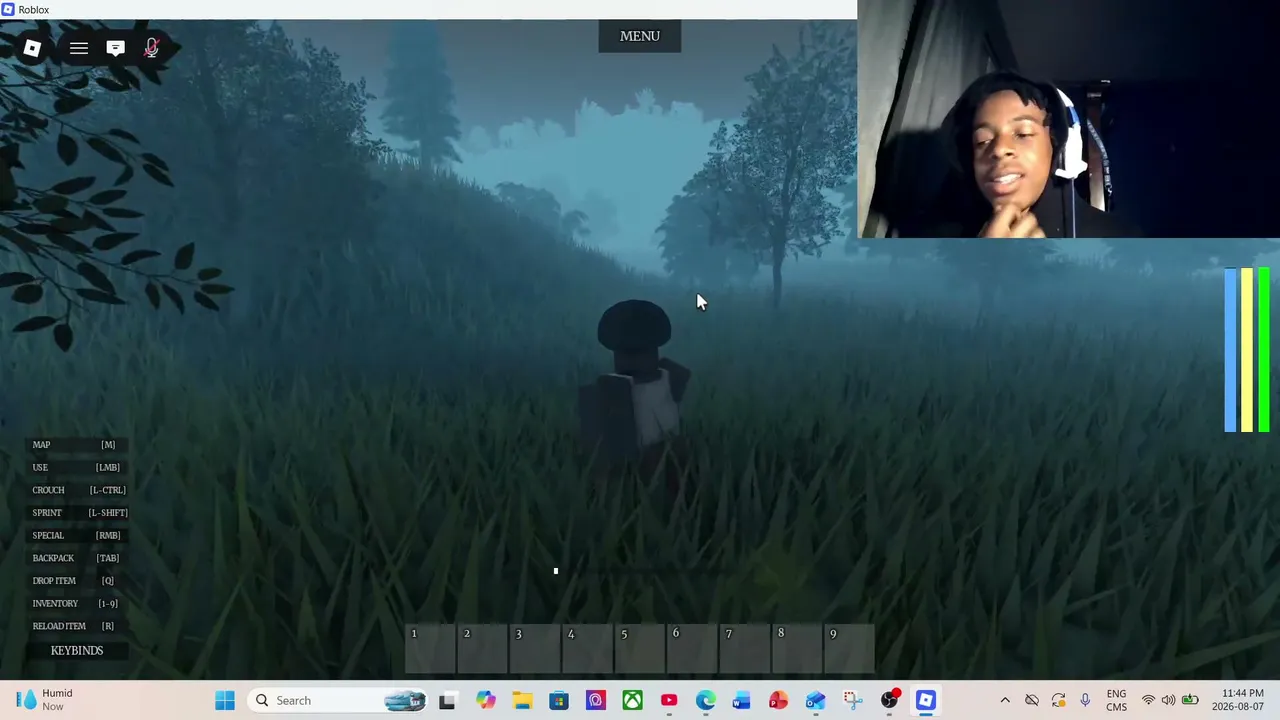Open the Humid weather widget
Screen dimensions: 1280x720
pos(45,700)
